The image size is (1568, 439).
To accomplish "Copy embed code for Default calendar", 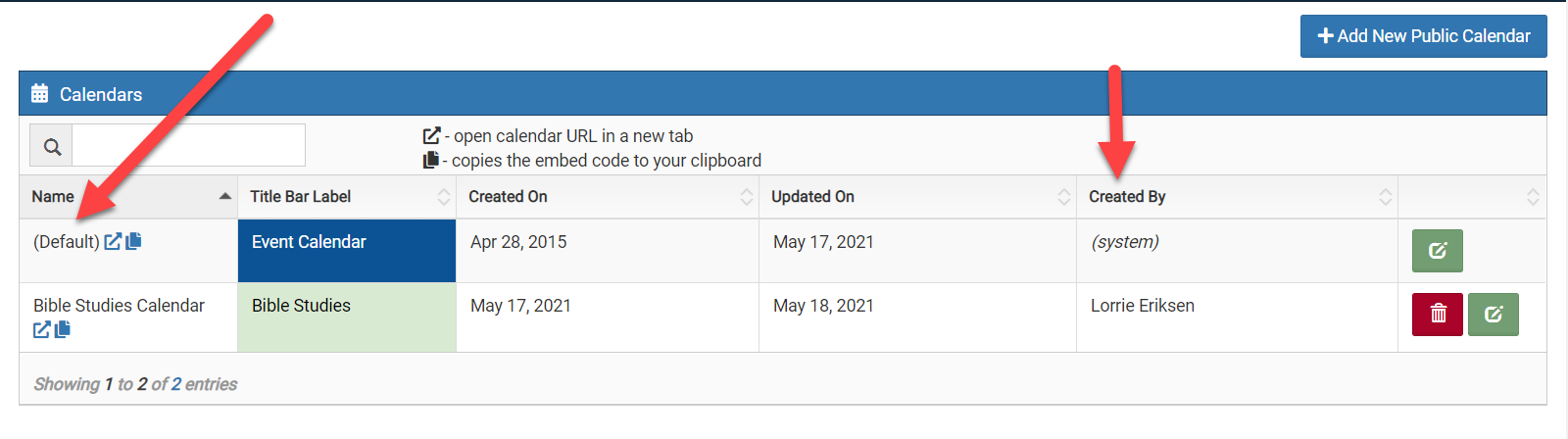I will pyautogui.click(x=133, y=241).
